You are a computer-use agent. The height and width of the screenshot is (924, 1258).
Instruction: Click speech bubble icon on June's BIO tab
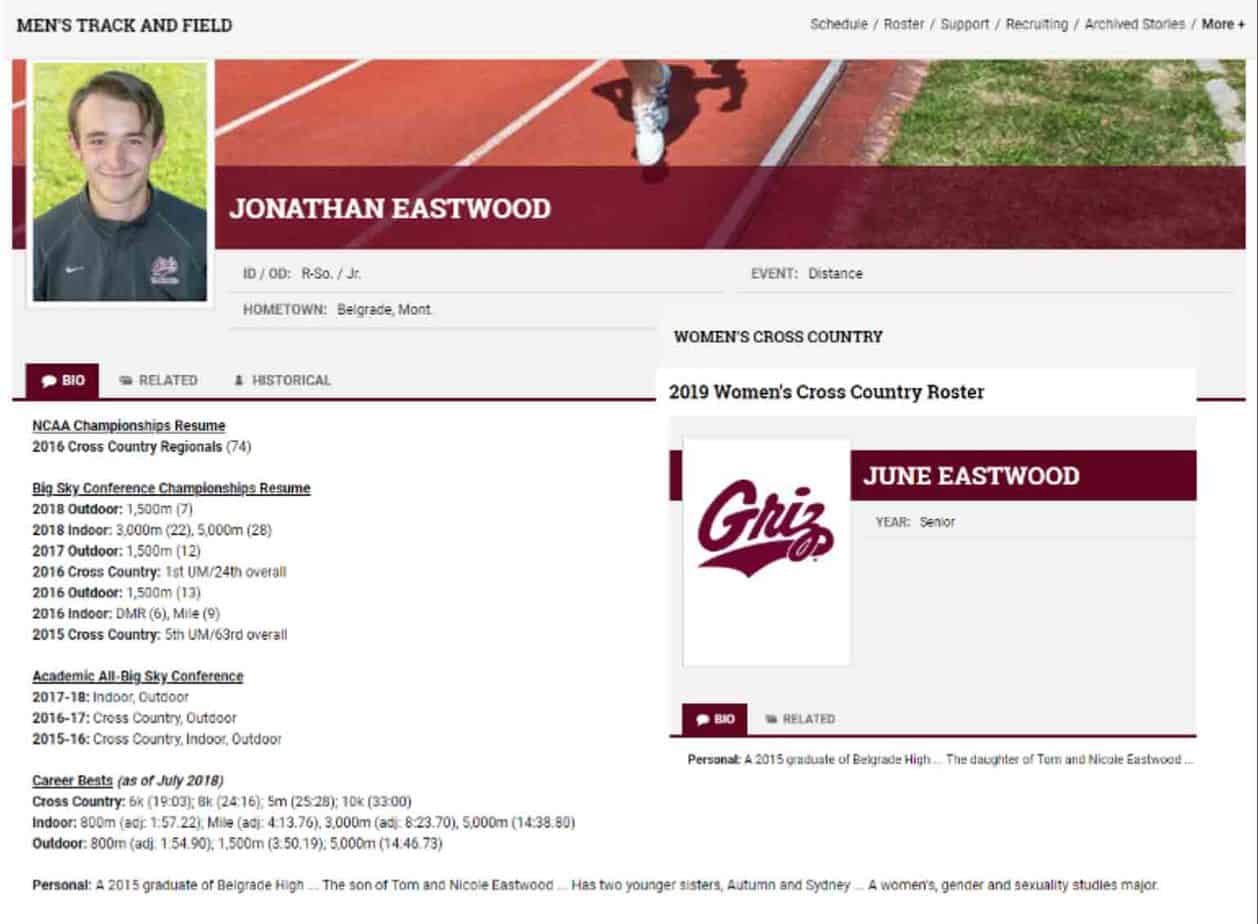[703, 720]
